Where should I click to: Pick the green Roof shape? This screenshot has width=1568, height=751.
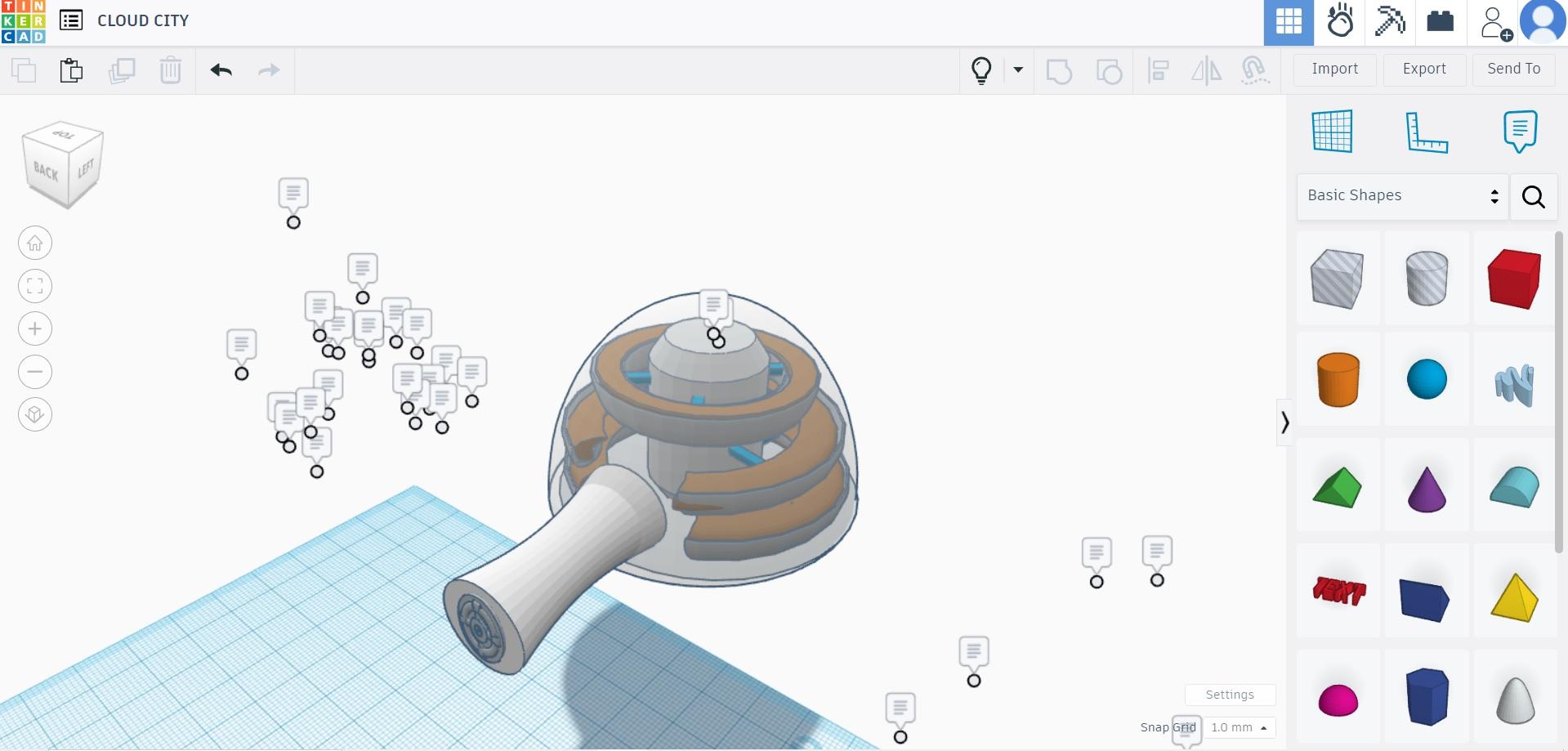pos(1337,487)
